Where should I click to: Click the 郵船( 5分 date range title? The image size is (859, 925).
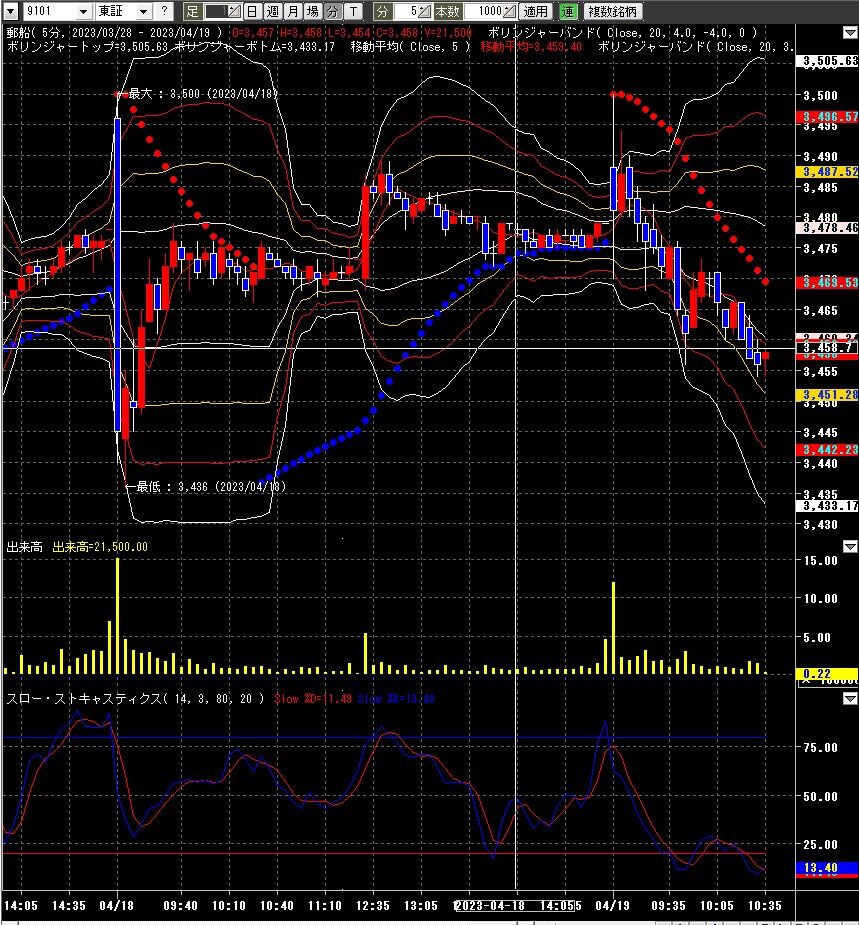pos(114,32)
